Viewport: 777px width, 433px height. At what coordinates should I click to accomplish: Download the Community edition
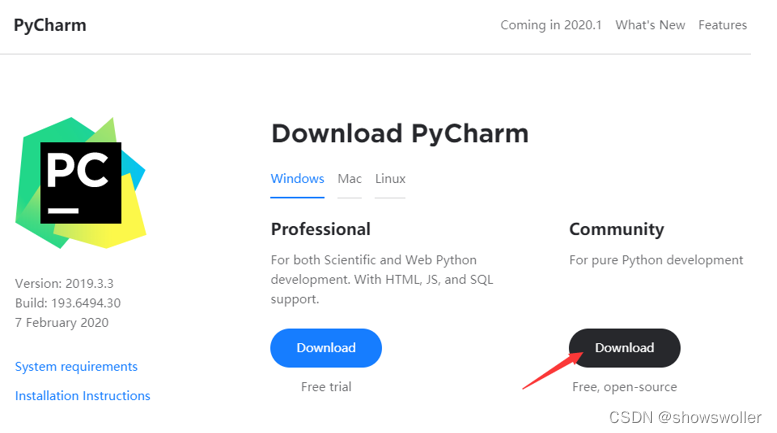click(x=624, y=348)
